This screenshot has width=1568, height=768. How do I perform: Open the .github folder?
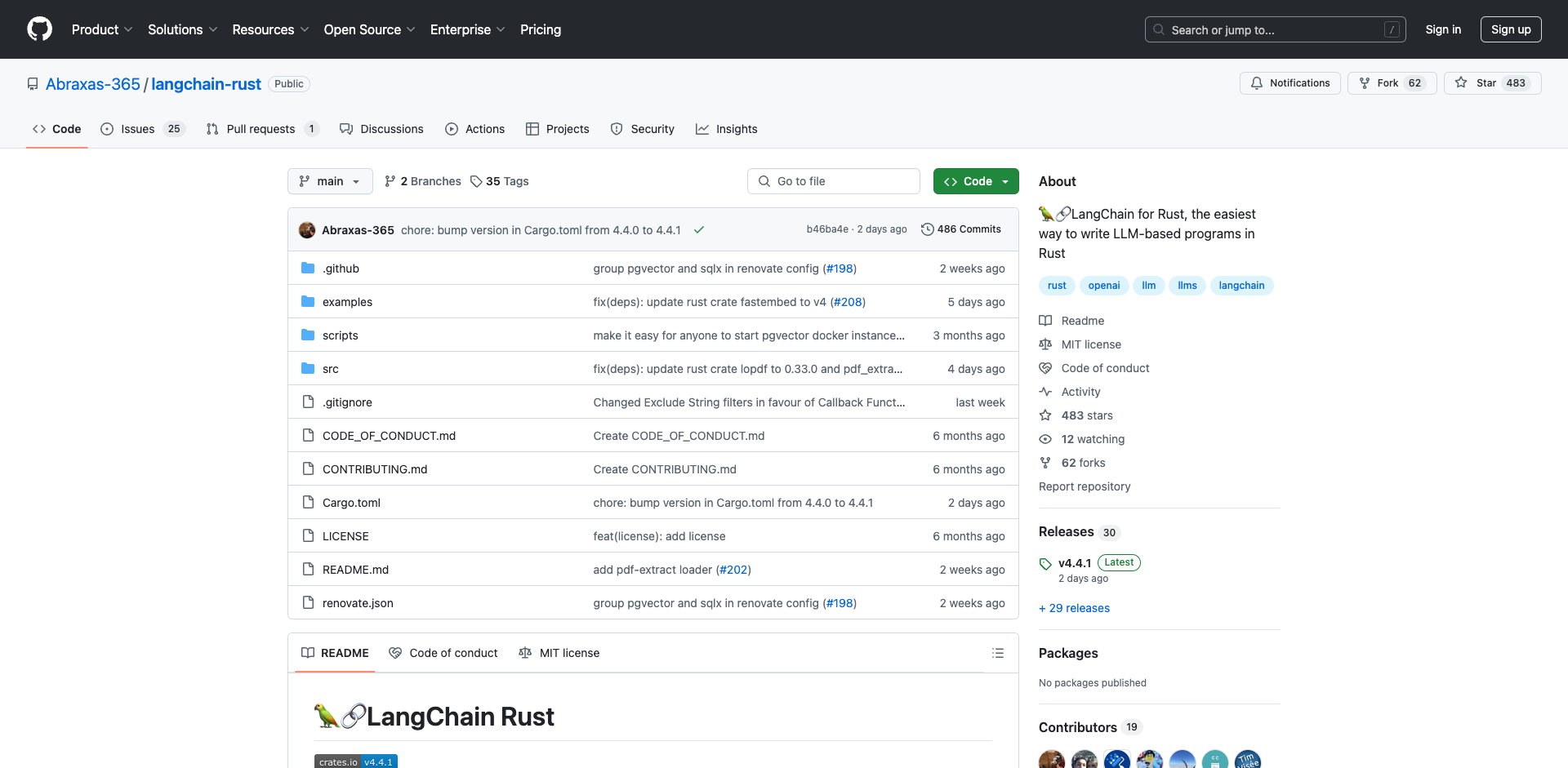[341, 269]
